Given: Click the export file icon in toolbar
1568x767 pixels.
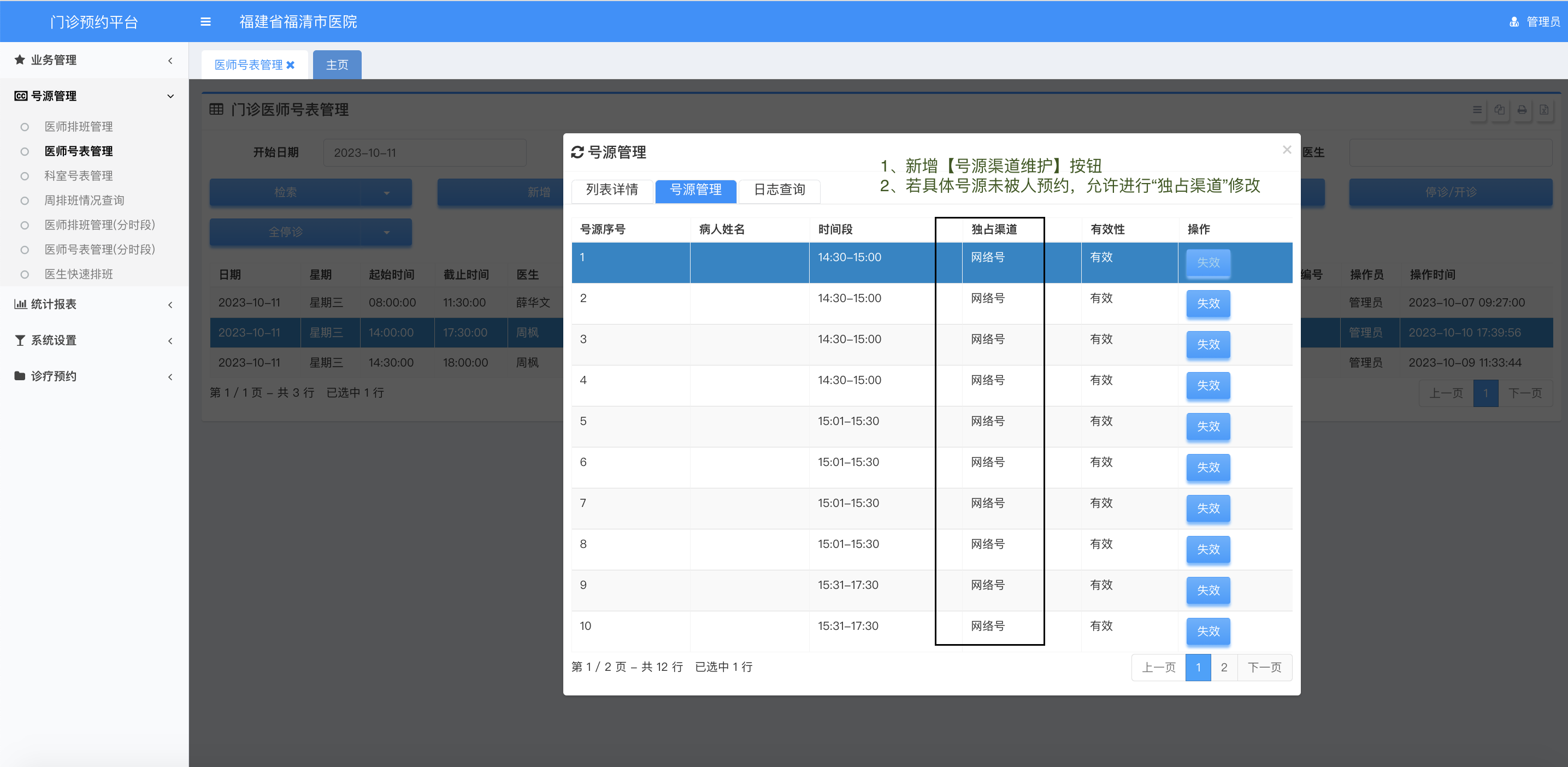Looking at the screenshot, I should coord(1545,110).
